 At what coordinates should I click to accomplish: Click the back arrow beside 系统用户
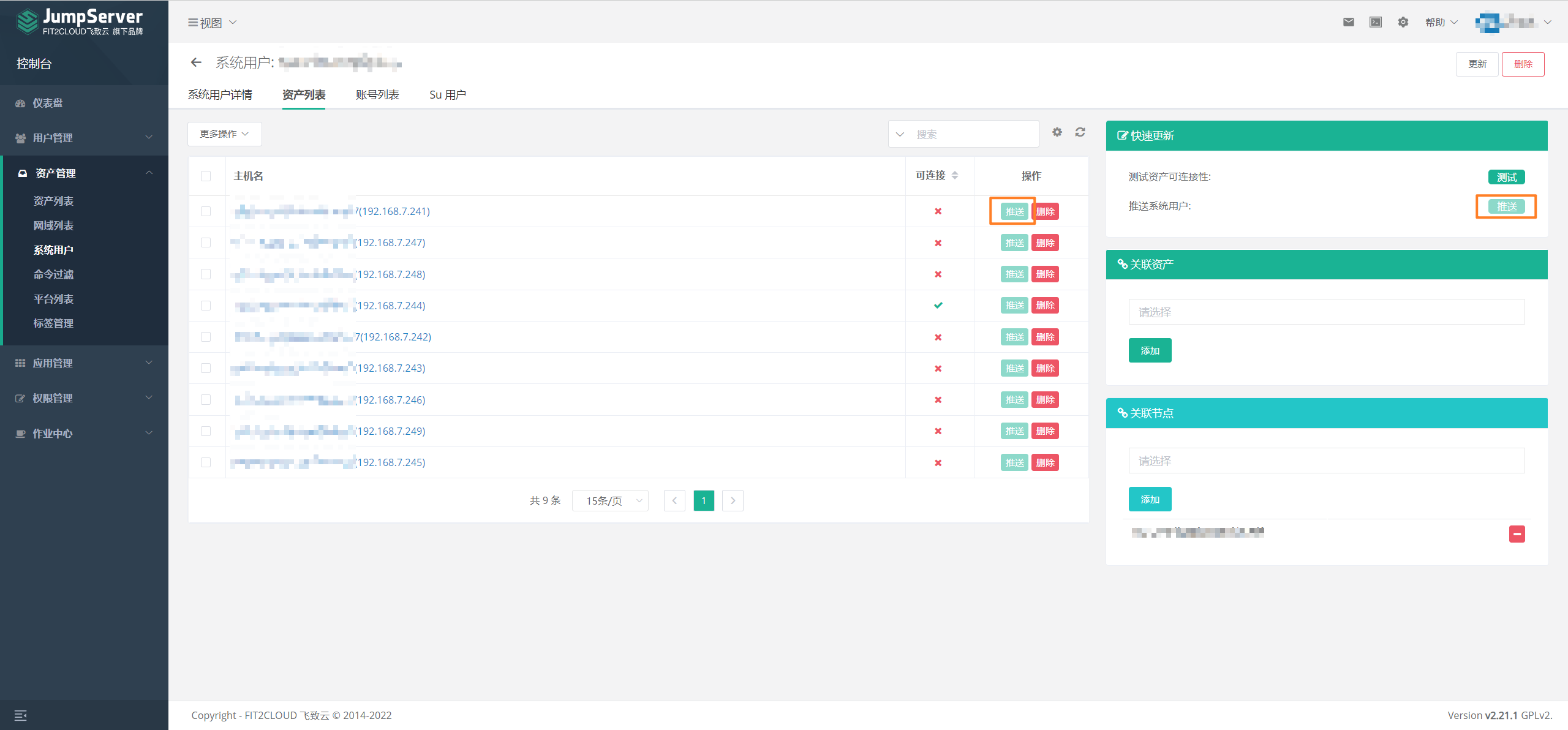coord(196,62)
